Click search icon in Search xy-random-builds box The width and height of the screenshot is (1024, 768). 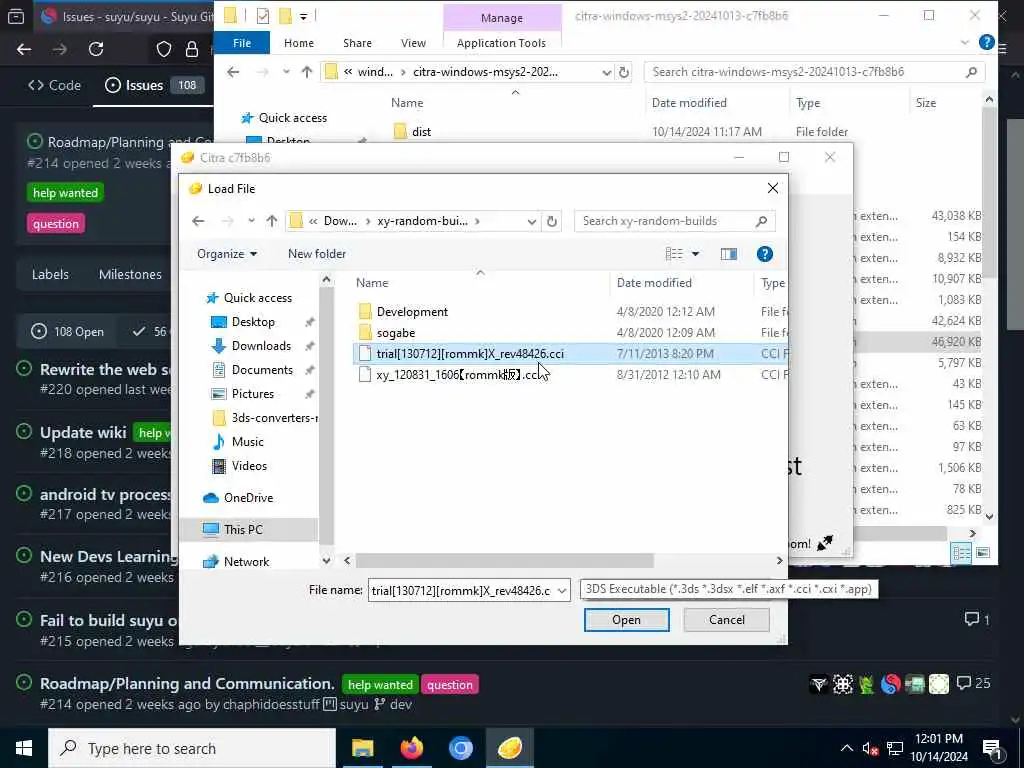point(761,221)
